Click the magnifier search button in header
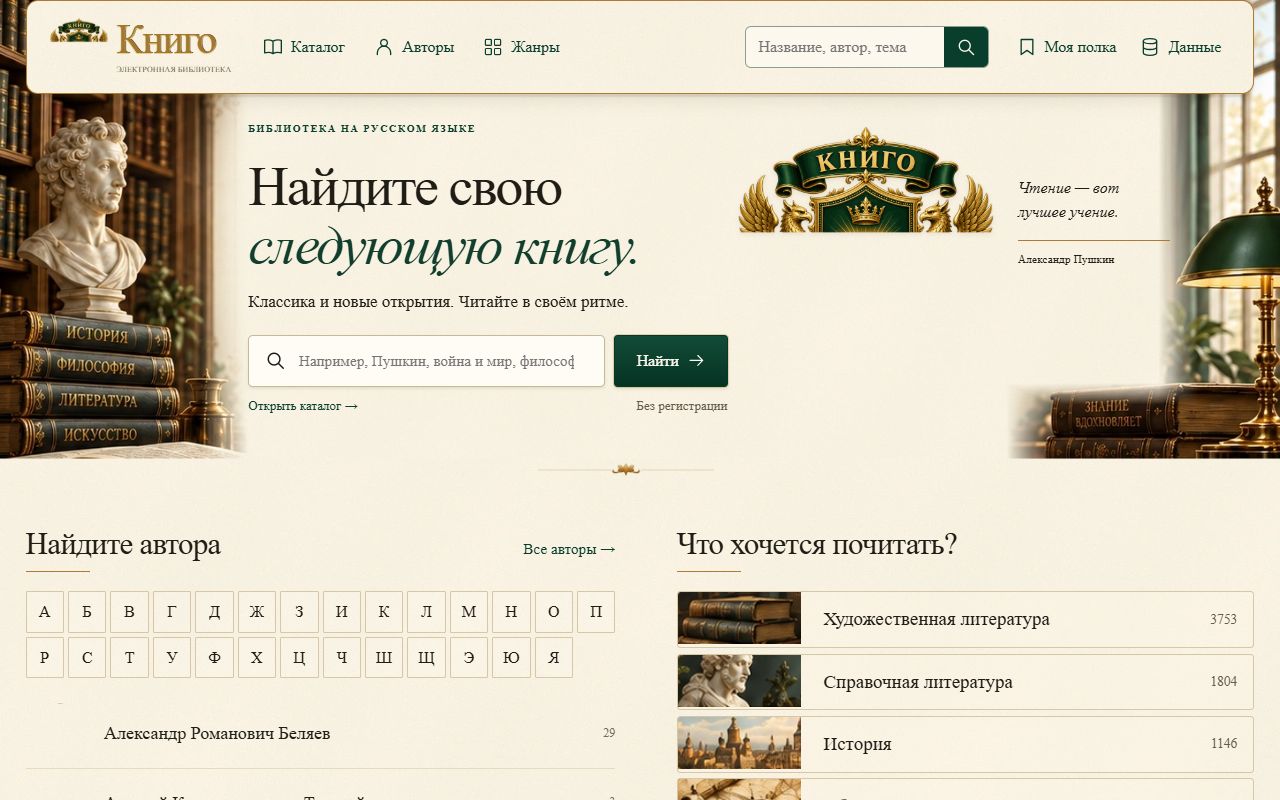The width and height of the screenshot is (1280, 800). (x=966, y=47)
